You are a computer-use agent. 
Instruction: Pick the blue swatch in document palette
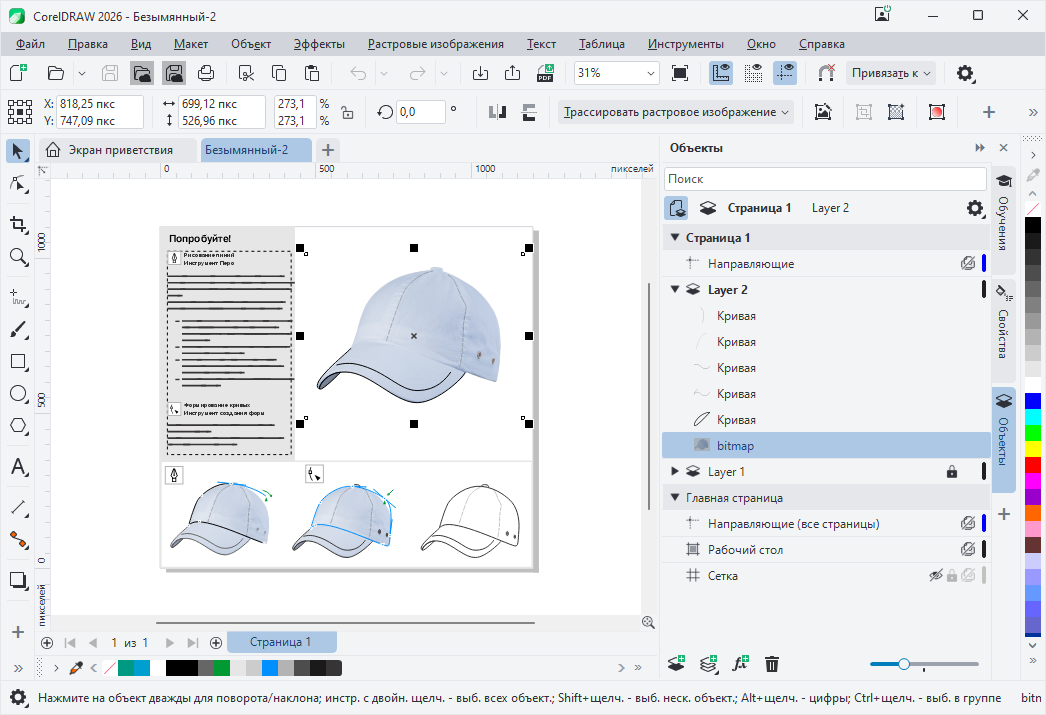[270, 668]
